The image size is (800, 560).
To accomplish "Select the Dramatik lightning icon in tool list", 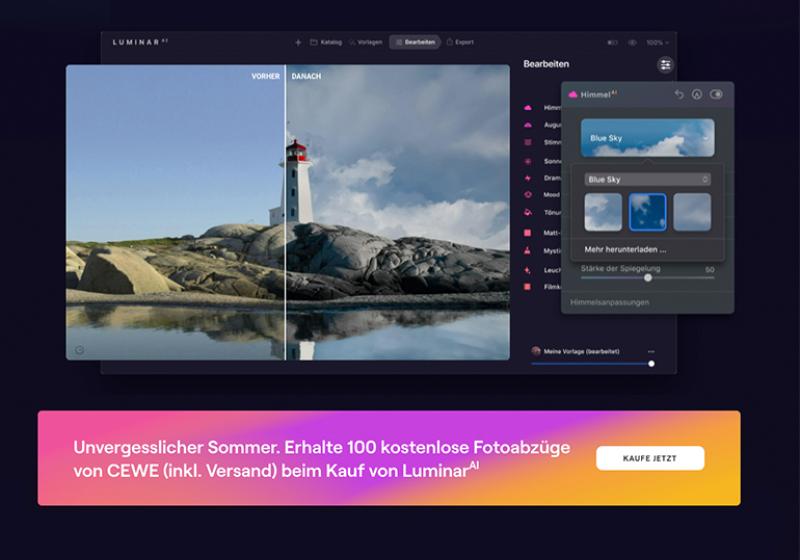I will pos(528,178).
